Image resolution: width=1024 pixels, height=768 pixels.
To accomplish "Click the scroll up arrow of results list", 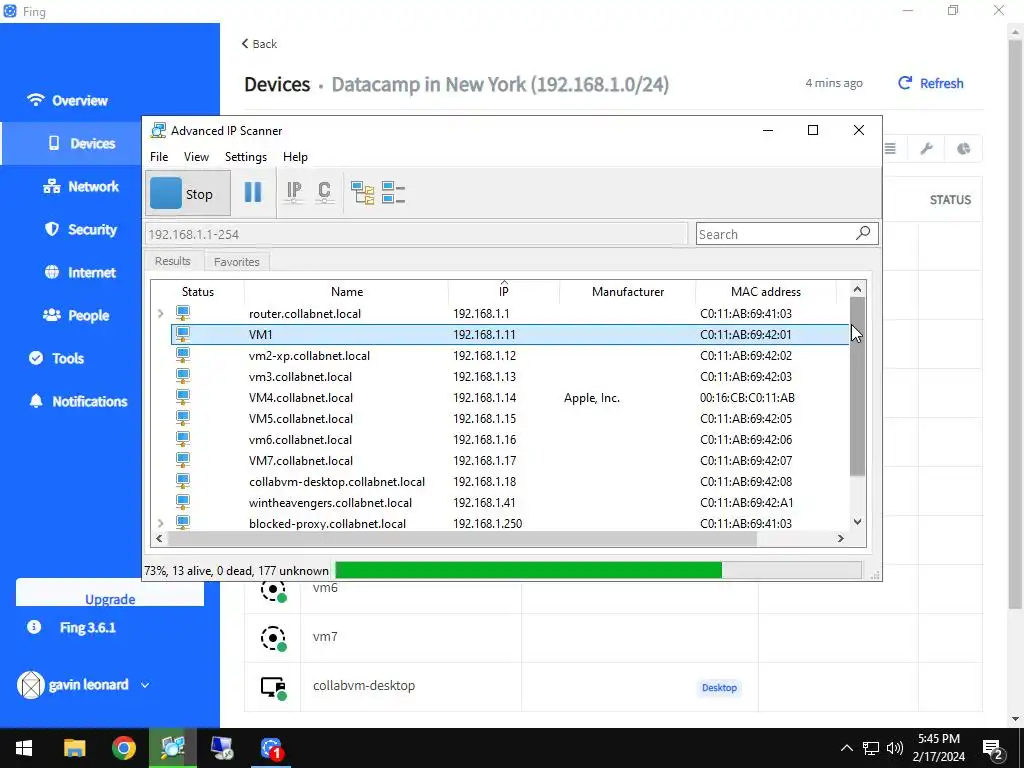I will 857,289.
